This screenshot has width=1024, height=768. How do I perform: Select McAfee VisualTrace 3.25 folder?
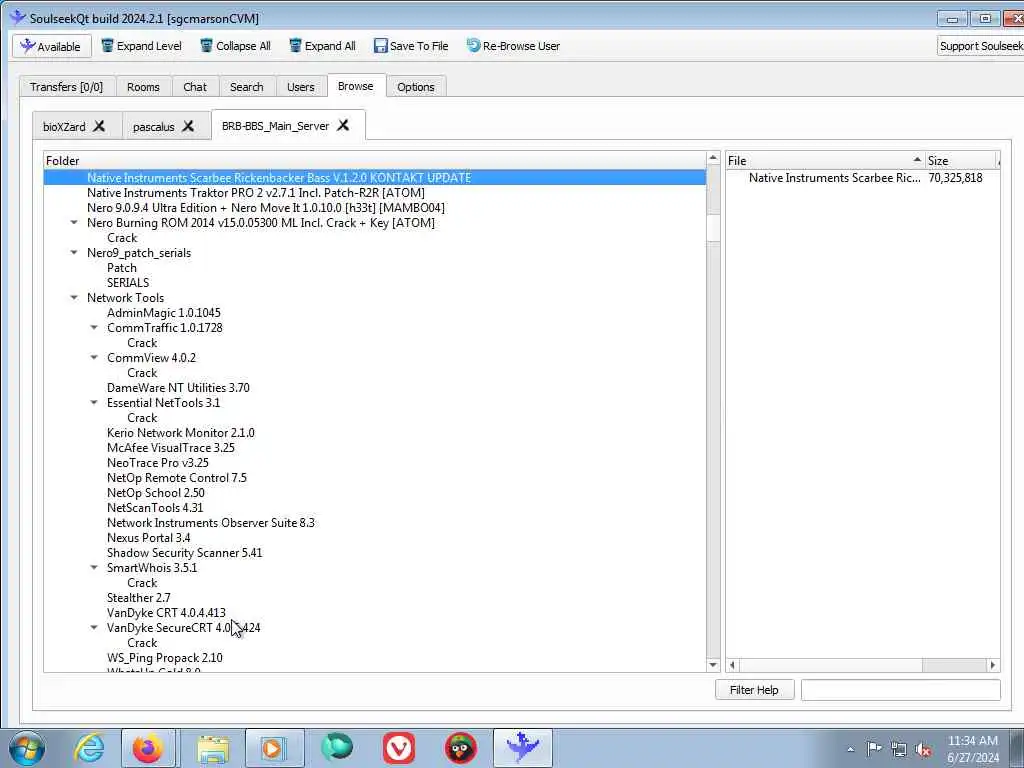point(171,448)
